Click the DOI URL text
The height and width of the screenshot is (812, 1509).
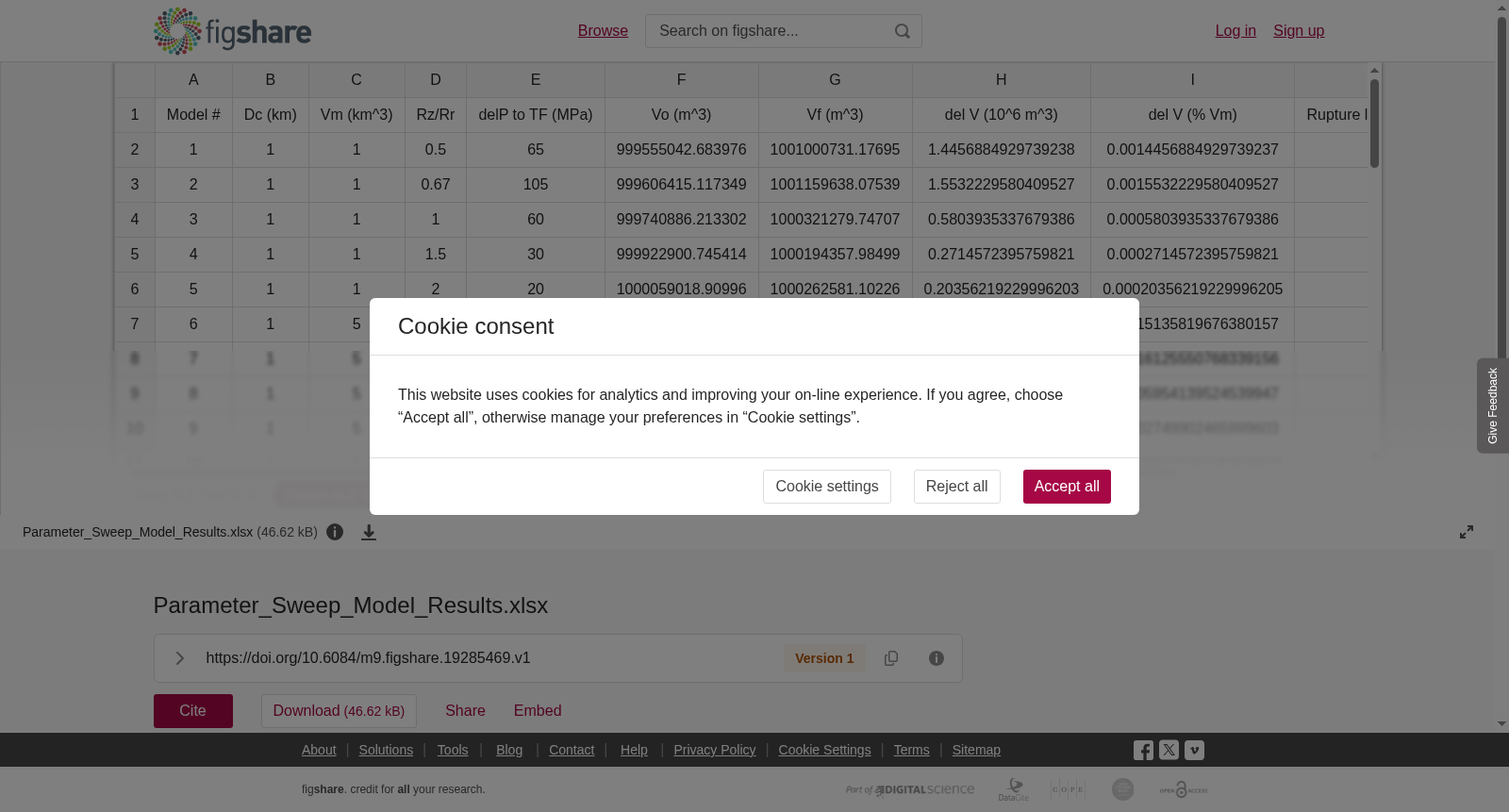pyautogui.click(x=368, y=658)
